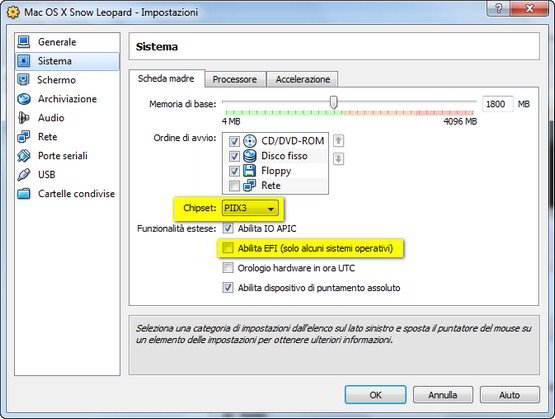This screenshot has width=555, height=419.
Task: Enable Abilita EFI checkbox
Action: (x=228, y=248)
